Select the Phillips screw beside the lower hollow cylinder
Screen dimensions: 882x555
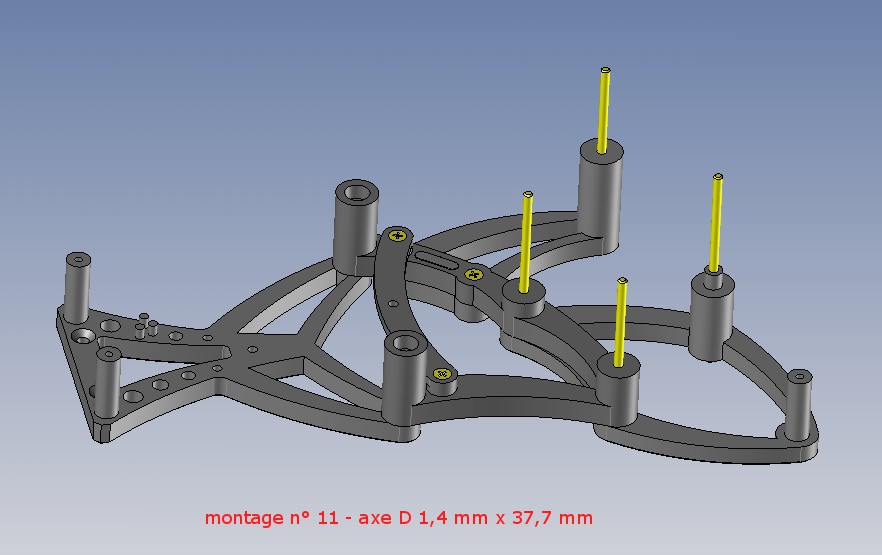pyautogui.click(x=442, y=373)
